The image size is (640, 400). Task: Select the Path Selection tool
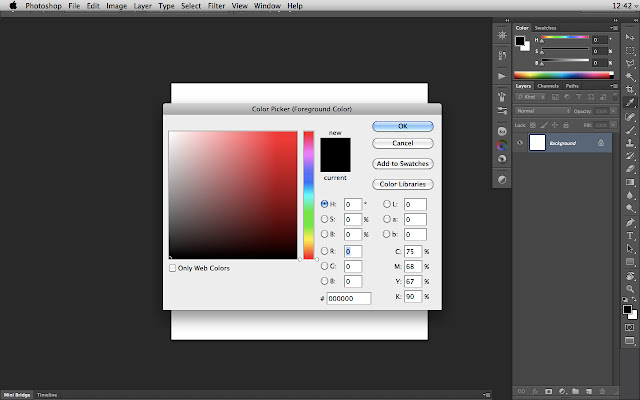[630, 249]
